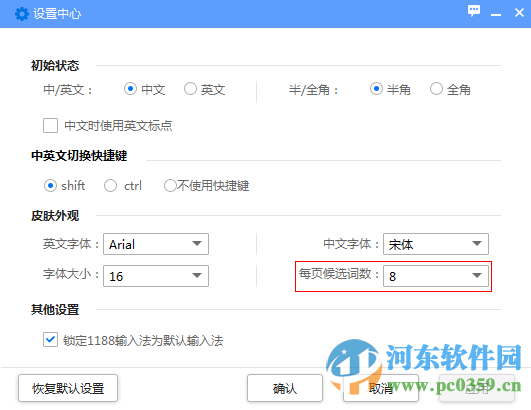Open the 中文字体 宋体 dropdown
Screen dimensions: 531x410
[x=436, y=244]
